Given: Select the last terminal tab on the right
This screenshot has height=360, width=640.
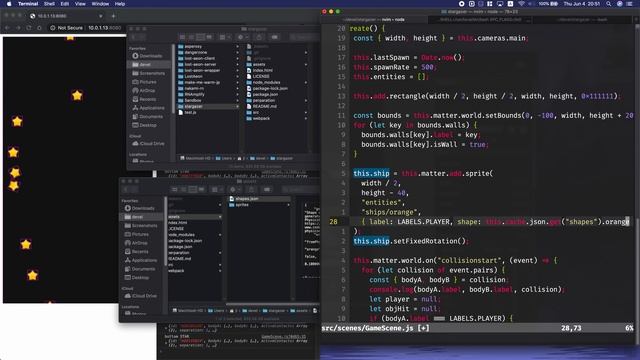Looking at the screenshot, I should 583,19.
